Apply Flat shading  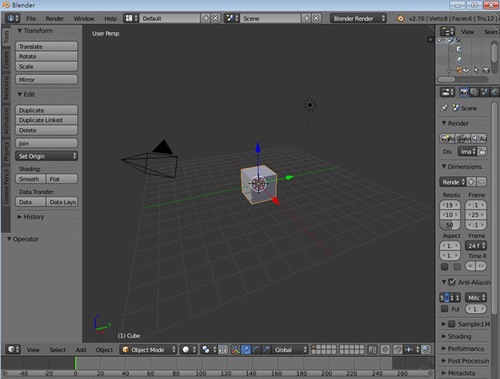62,179
